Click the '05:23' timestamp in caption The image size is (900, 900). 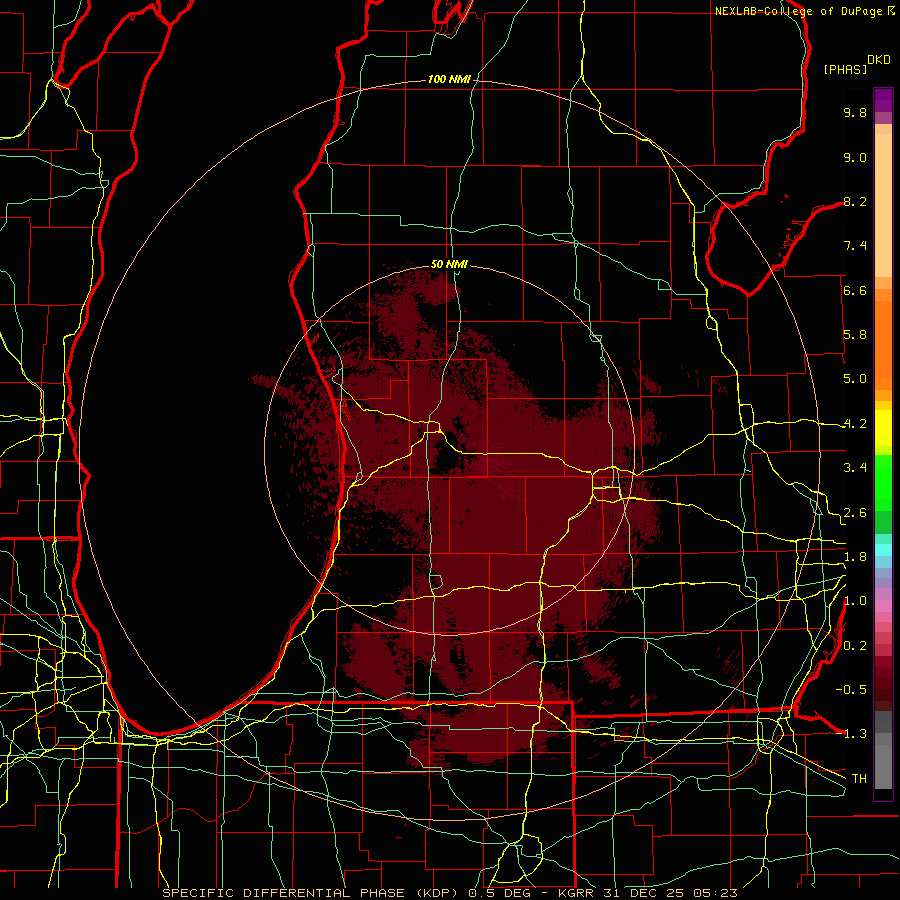pos(714,893)
